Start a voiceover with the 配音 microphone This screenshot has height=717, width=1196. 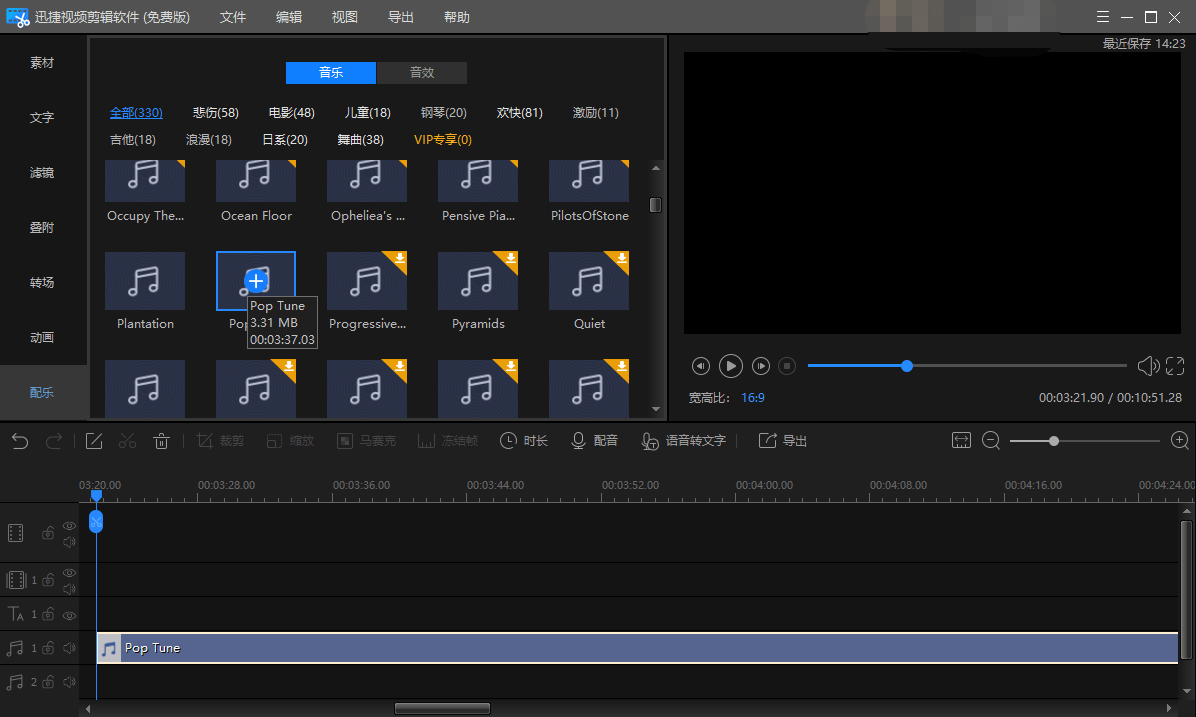click(x=594, y=441)
